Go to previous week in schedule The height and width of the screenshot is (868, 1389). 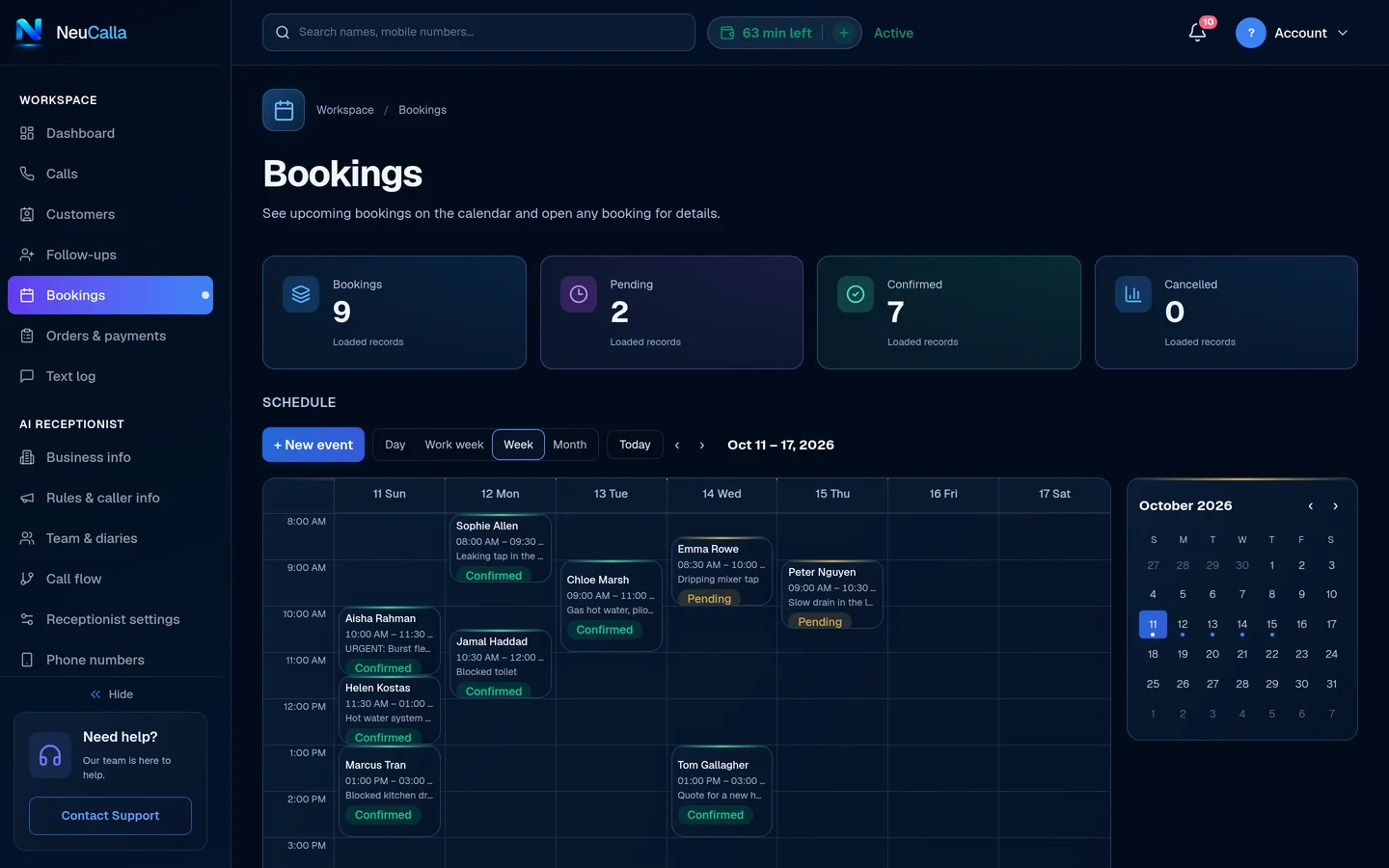(677, 445)
